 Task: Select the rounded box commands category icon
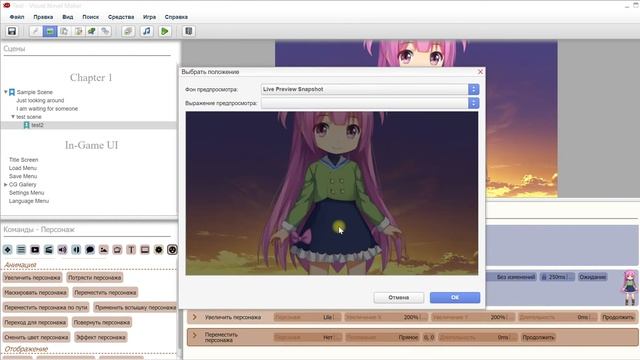click(118, 249)
